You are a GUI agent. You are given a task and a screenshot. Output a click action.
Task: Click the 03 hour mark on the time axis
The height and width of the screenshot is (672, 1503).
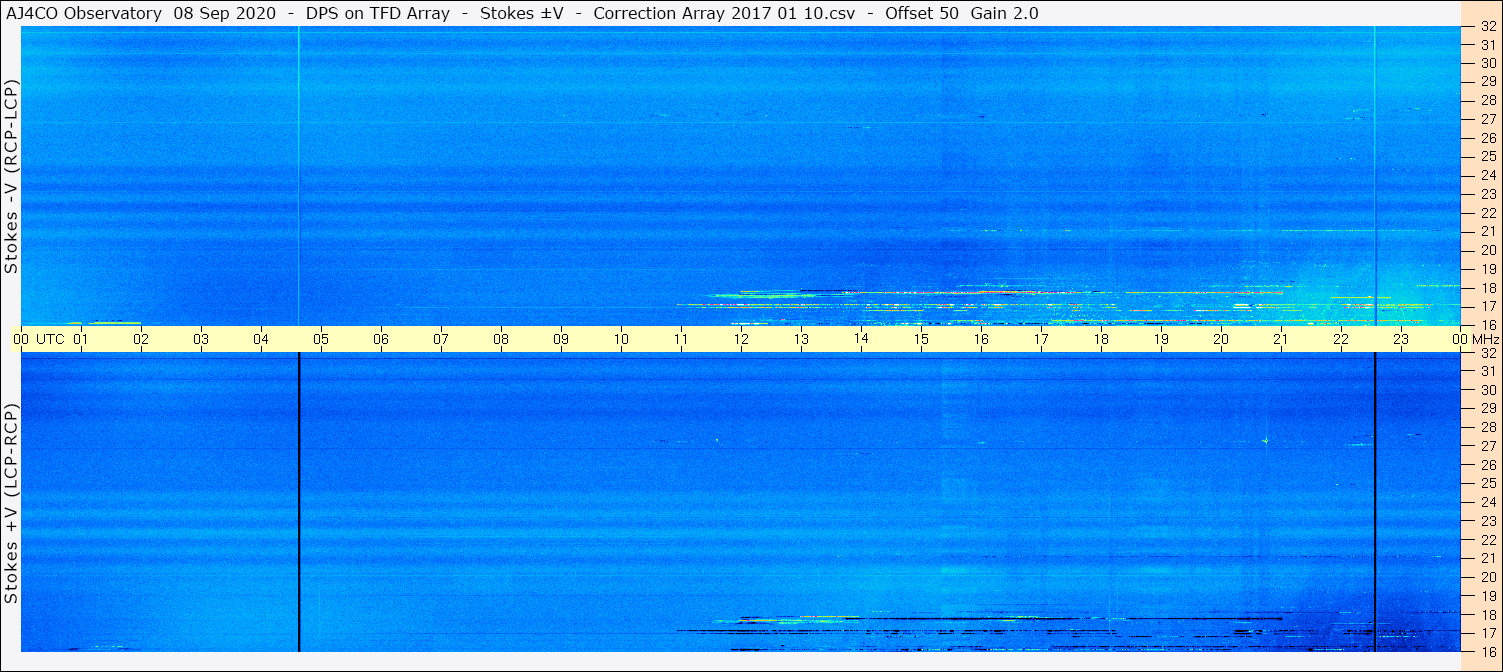[201, 339]
